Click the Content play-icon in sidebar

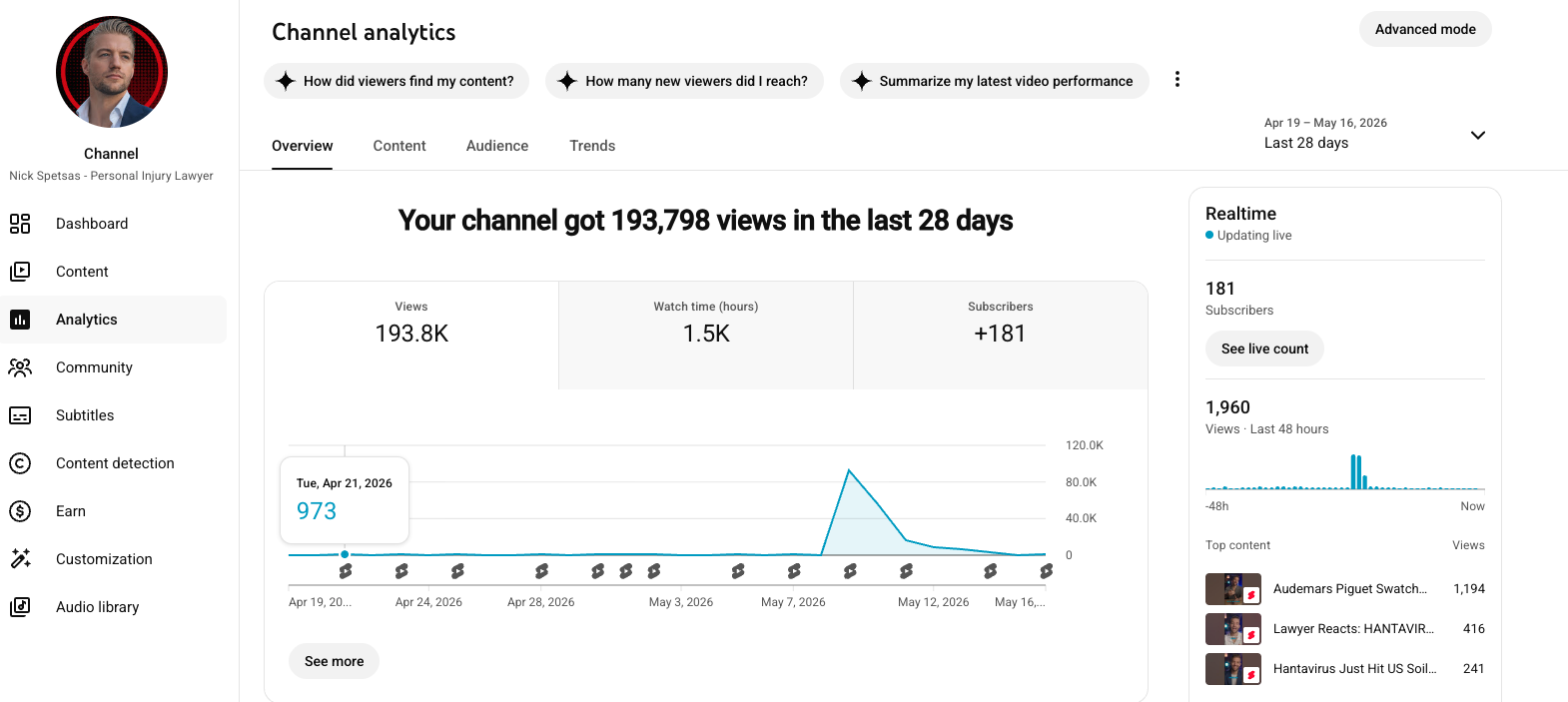click(x=20, y=272)
